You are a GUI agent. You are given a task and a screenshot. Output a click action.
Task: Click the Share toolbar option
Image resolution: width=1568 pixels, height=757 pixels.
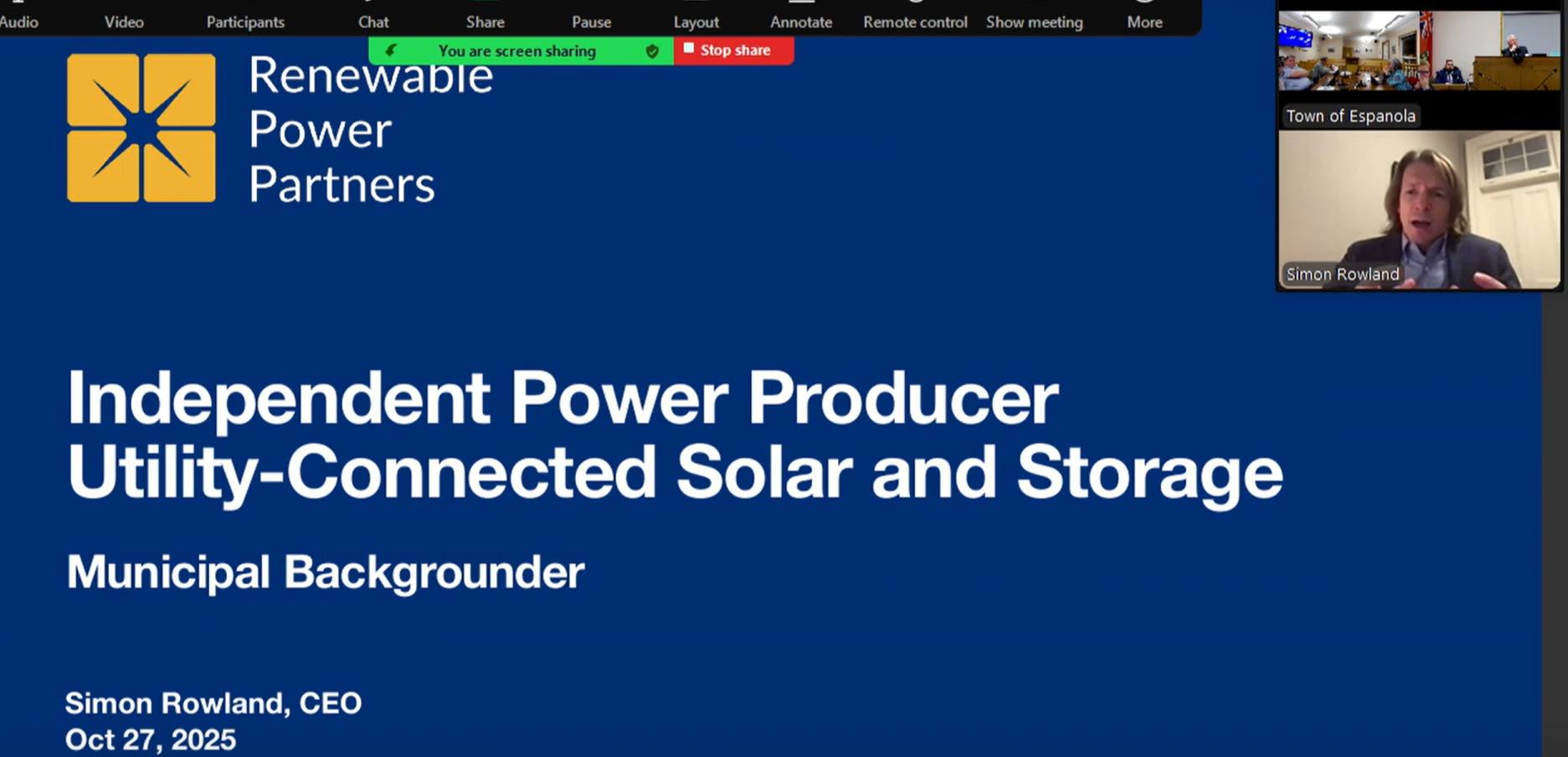coord(485,21)
